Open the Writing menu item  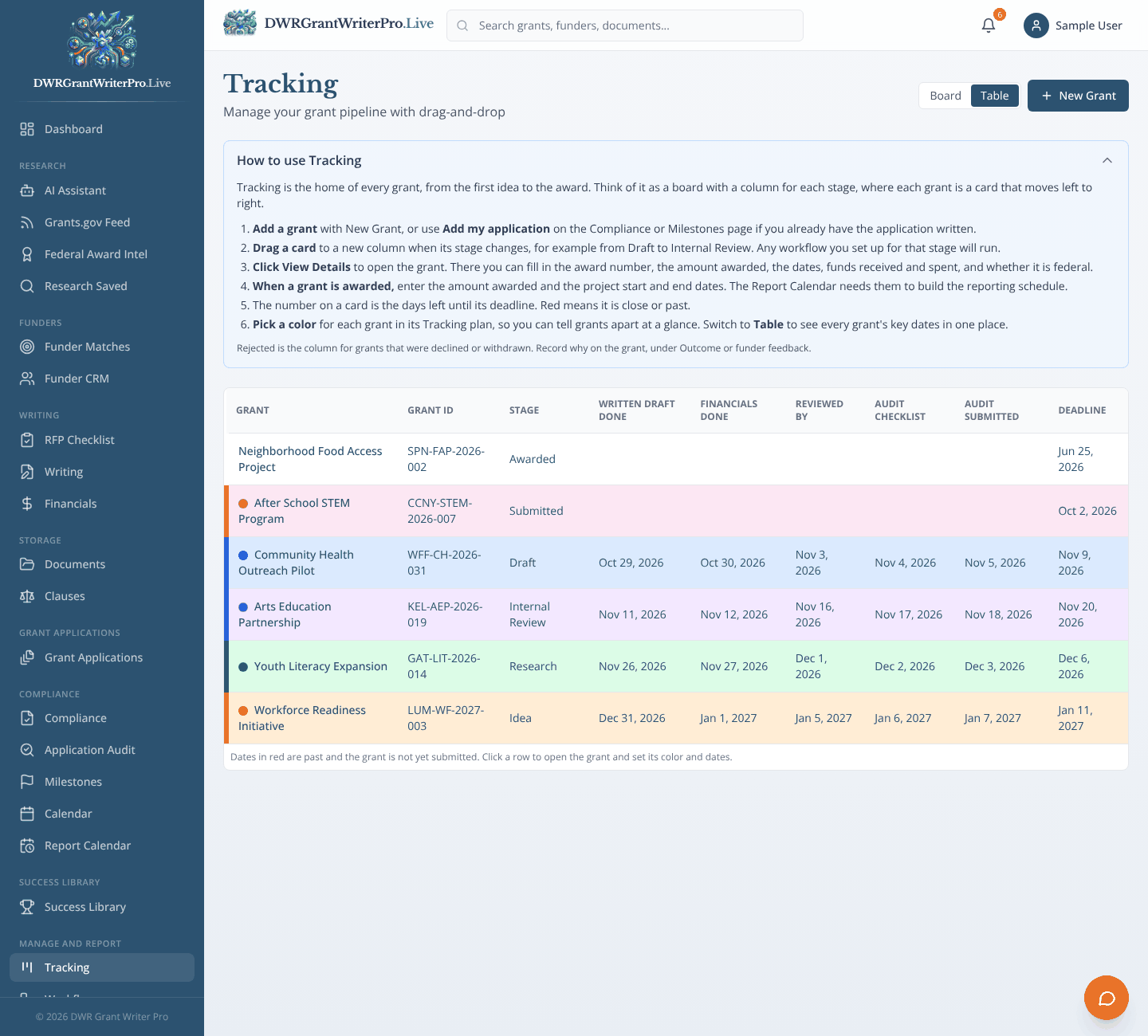(102, 472)
